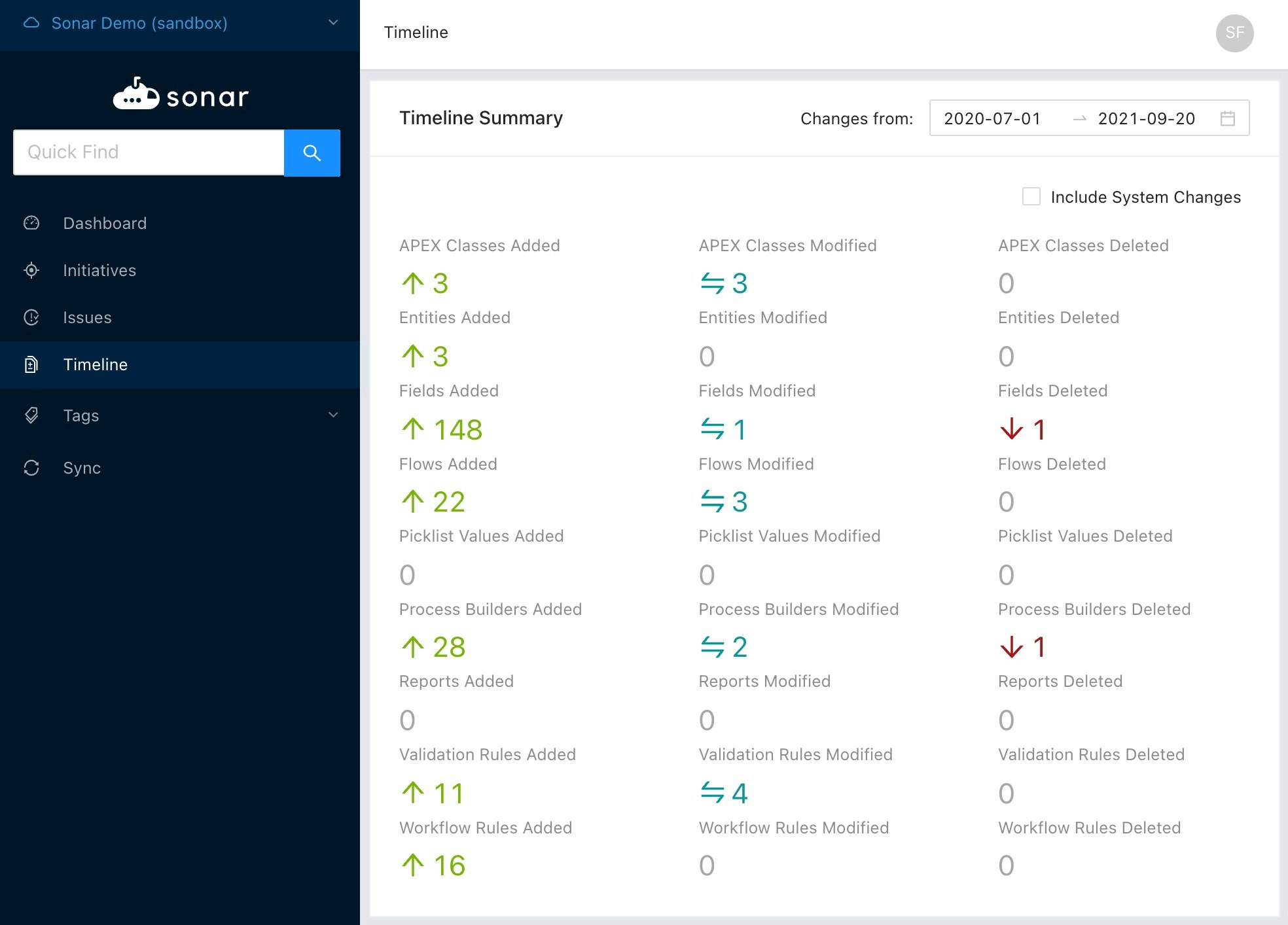Click the cloud icon beside Sonar Demo
The width and height of the screenshot is (1288, 925).
pyautogui.click(x=31, y=23)
